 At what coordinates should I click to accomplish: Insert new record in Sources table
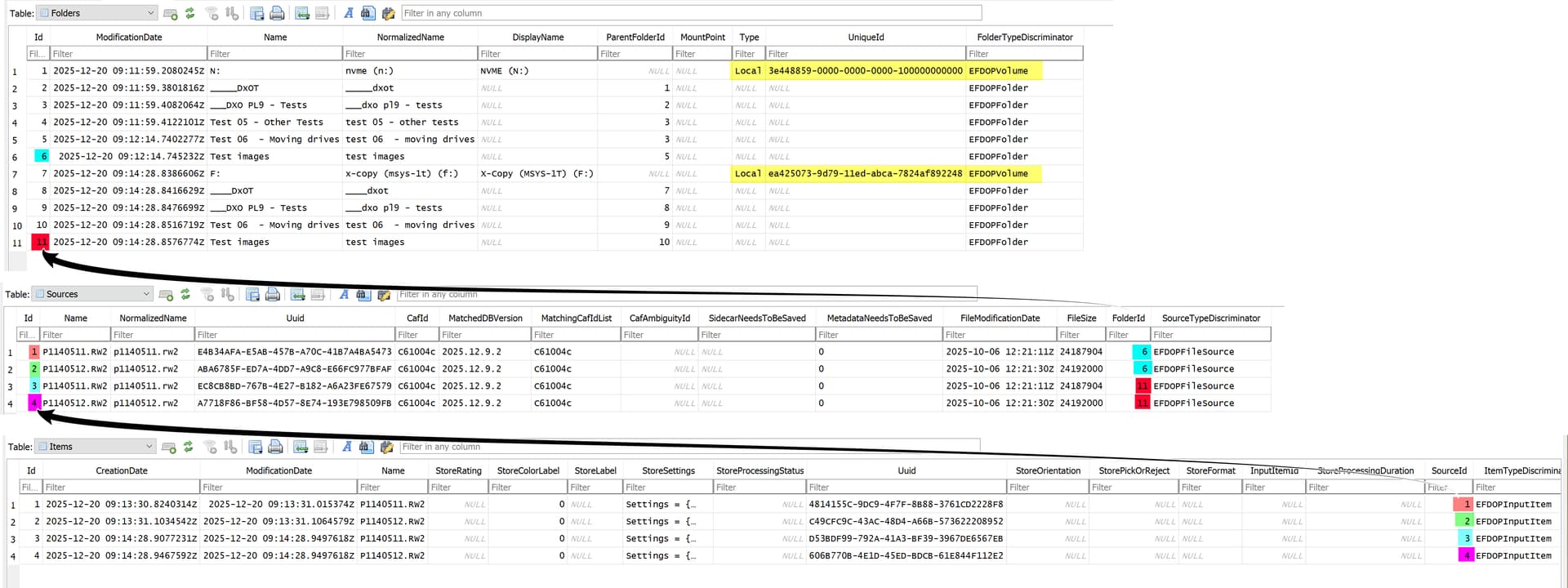click(x=297, y=294)
